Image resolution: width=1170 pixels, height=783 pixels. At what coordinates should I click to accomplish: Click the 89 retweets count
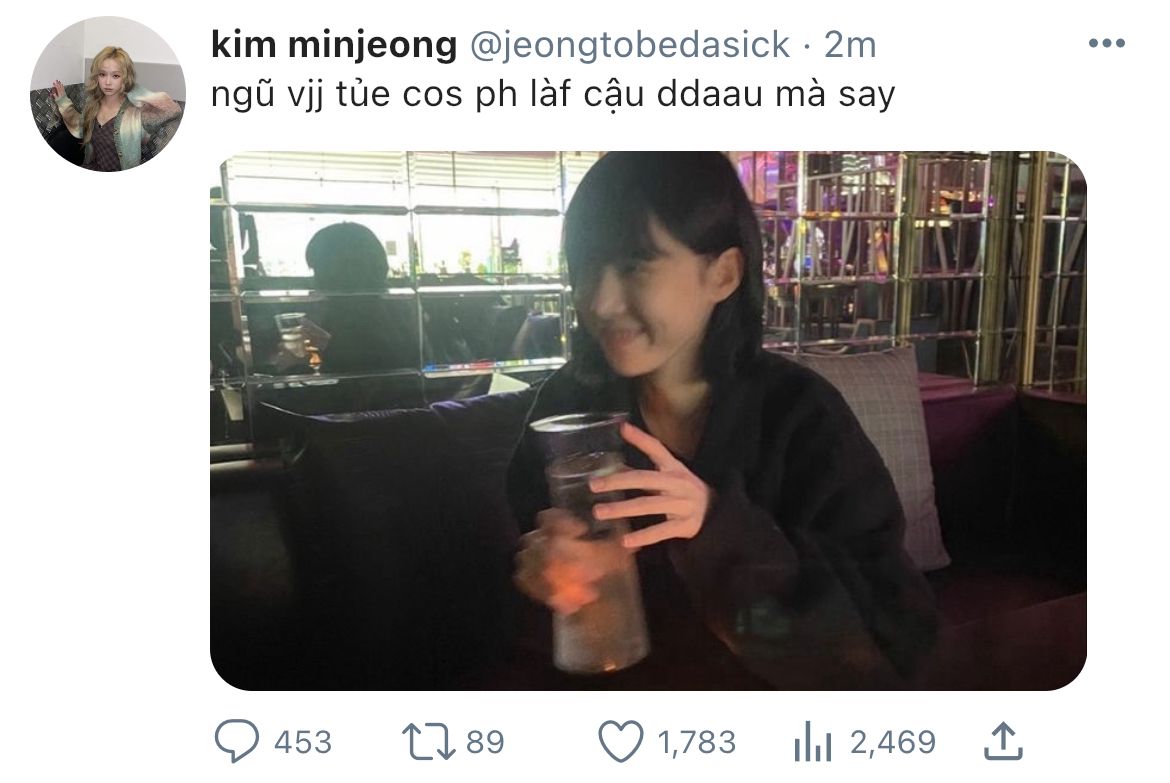(x=486, y=742)
